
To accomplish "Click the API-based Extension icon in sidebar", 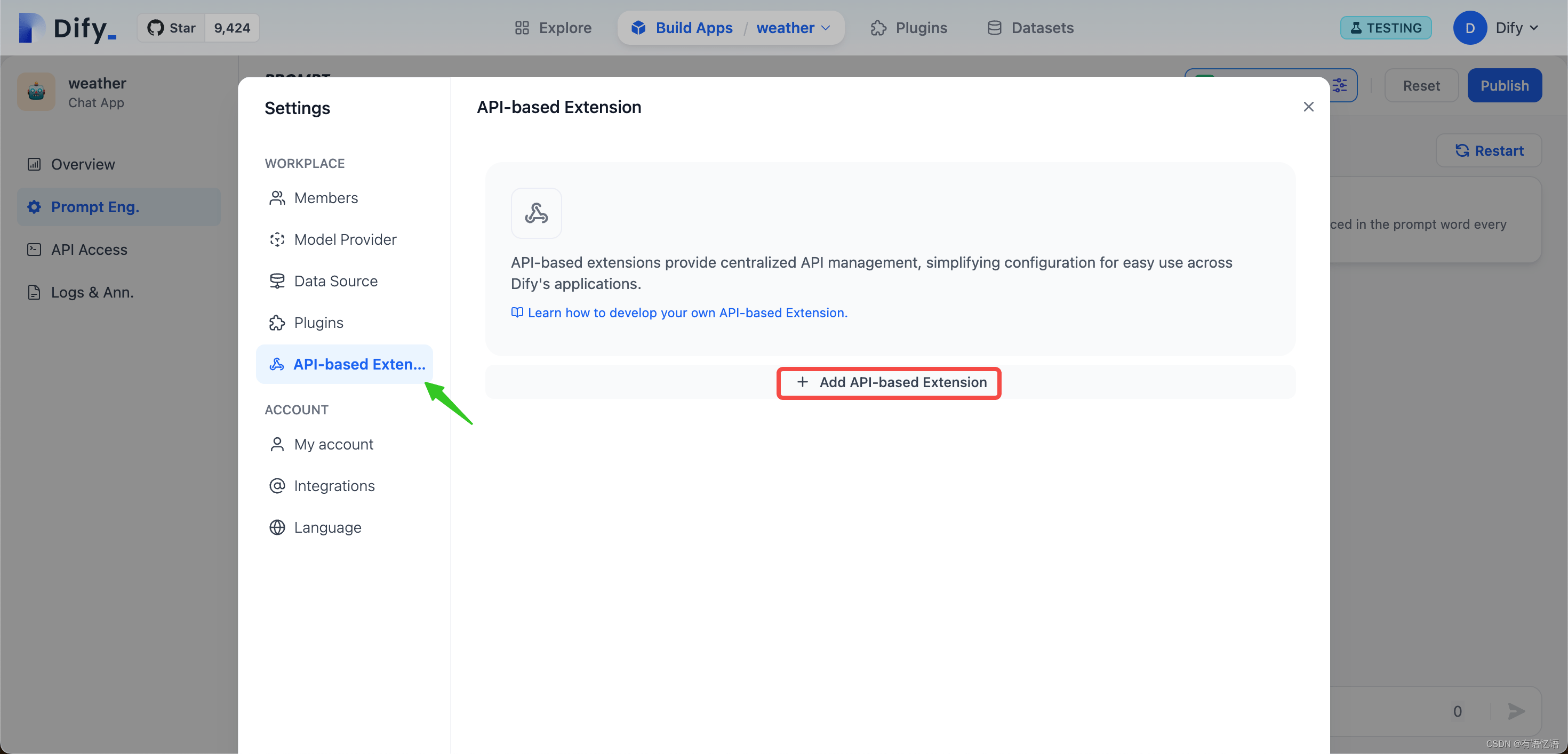I will point(276,364).
